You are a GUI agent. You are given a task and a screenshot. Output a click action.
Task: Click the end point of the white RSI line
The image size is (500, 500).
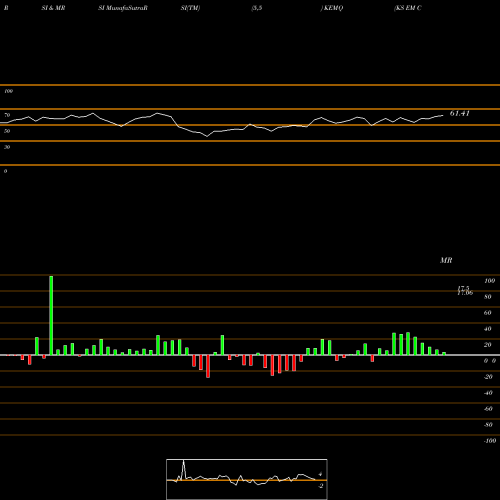coord(443,115)
